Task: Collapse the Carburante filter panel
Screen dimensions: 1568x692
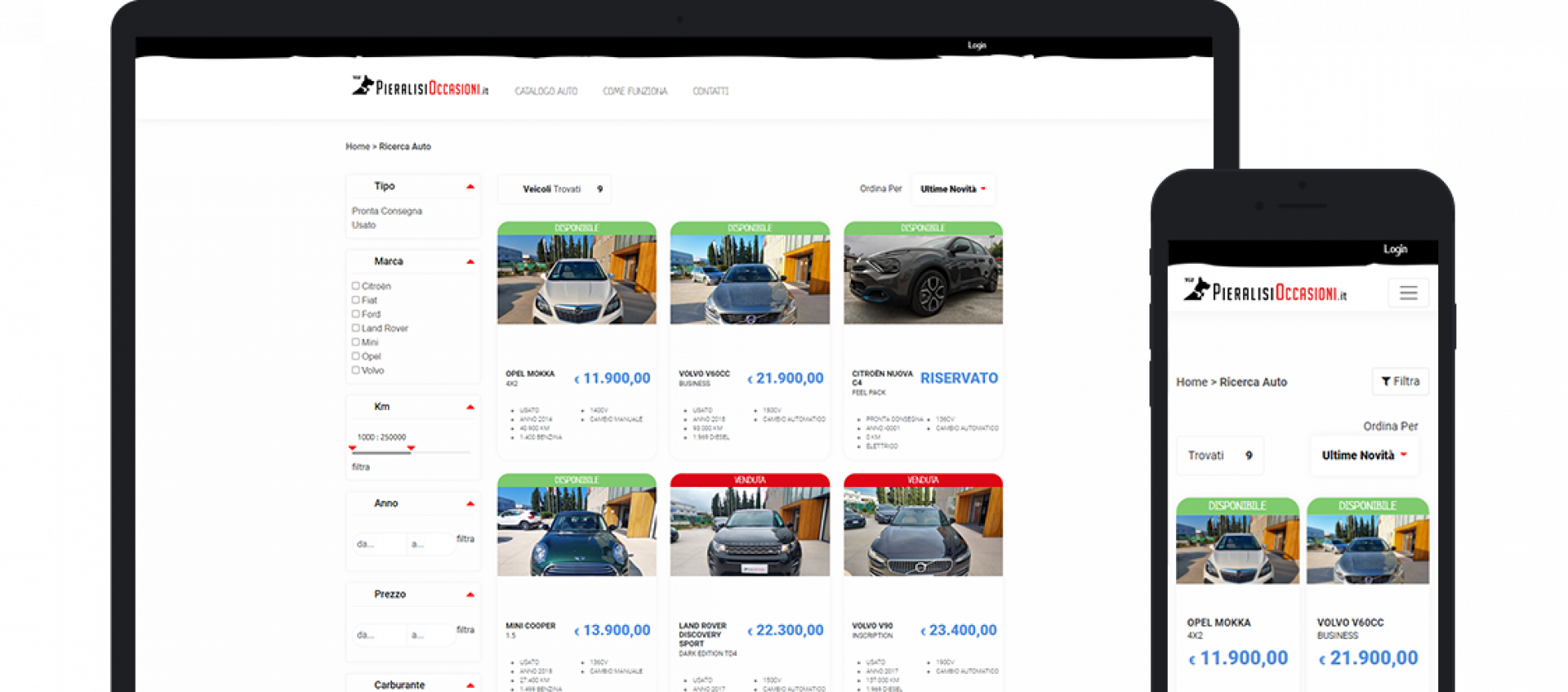Action: 470,685
